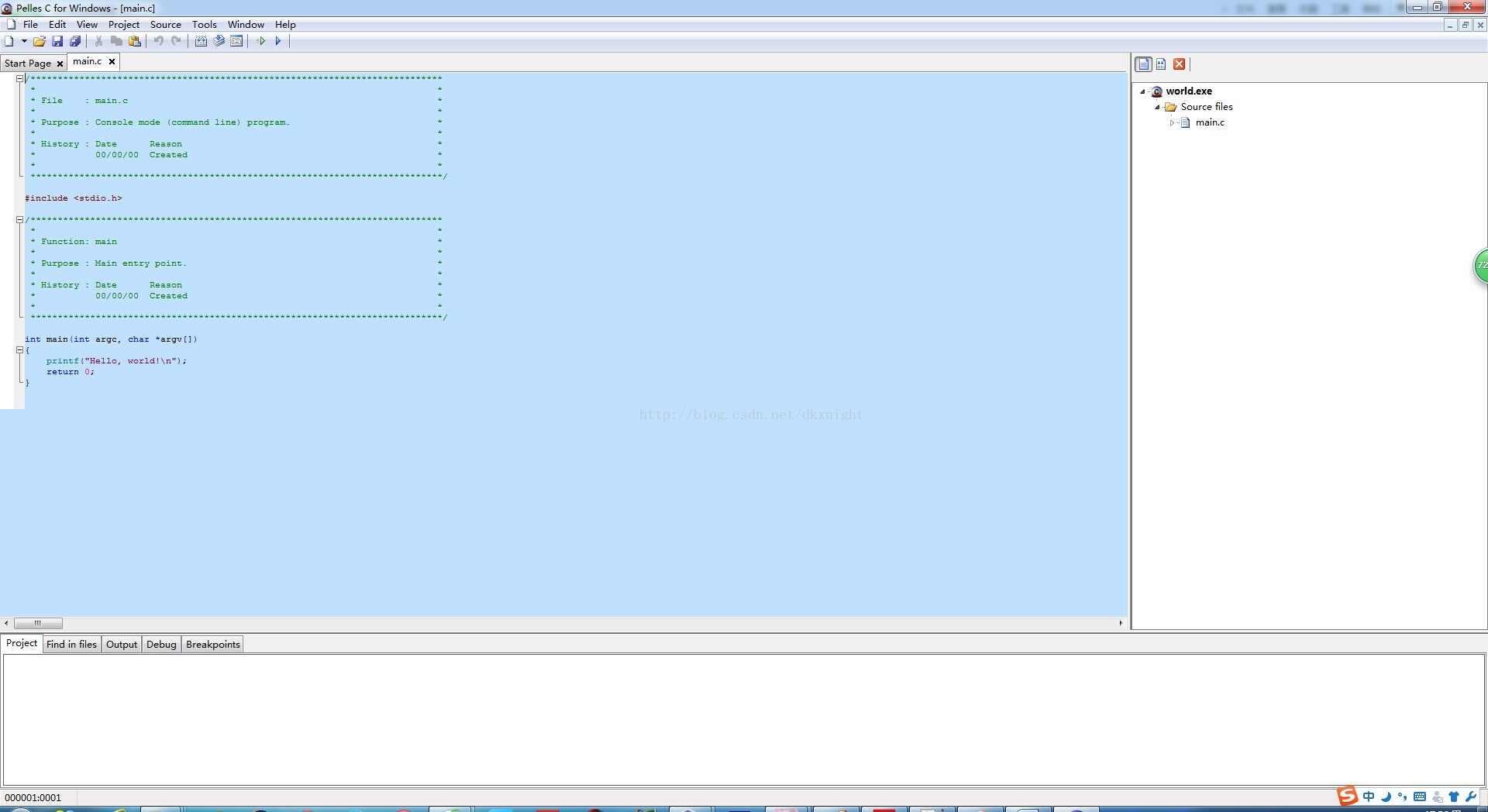Switch to the Start Page tab
This screenshot has width=1488, height=812.
pos(28,64)
